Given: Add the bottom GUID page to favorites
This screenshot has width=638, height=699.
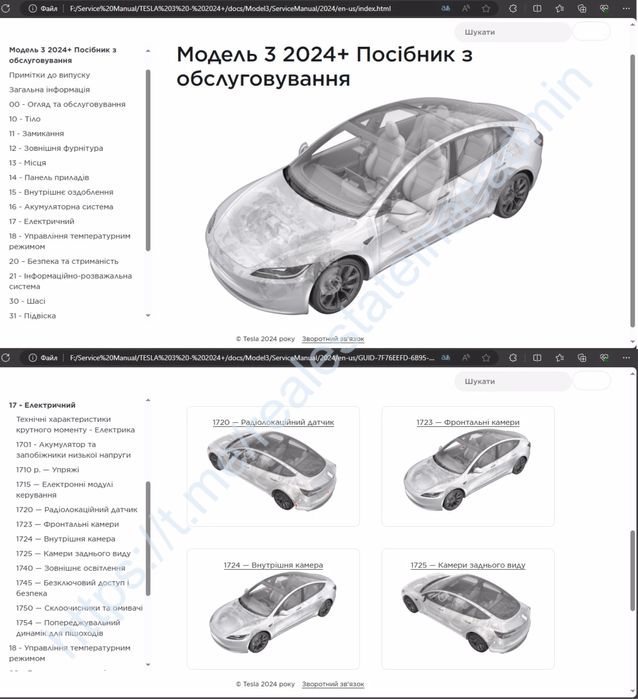Looking at the screenshot, I should 486,358.
